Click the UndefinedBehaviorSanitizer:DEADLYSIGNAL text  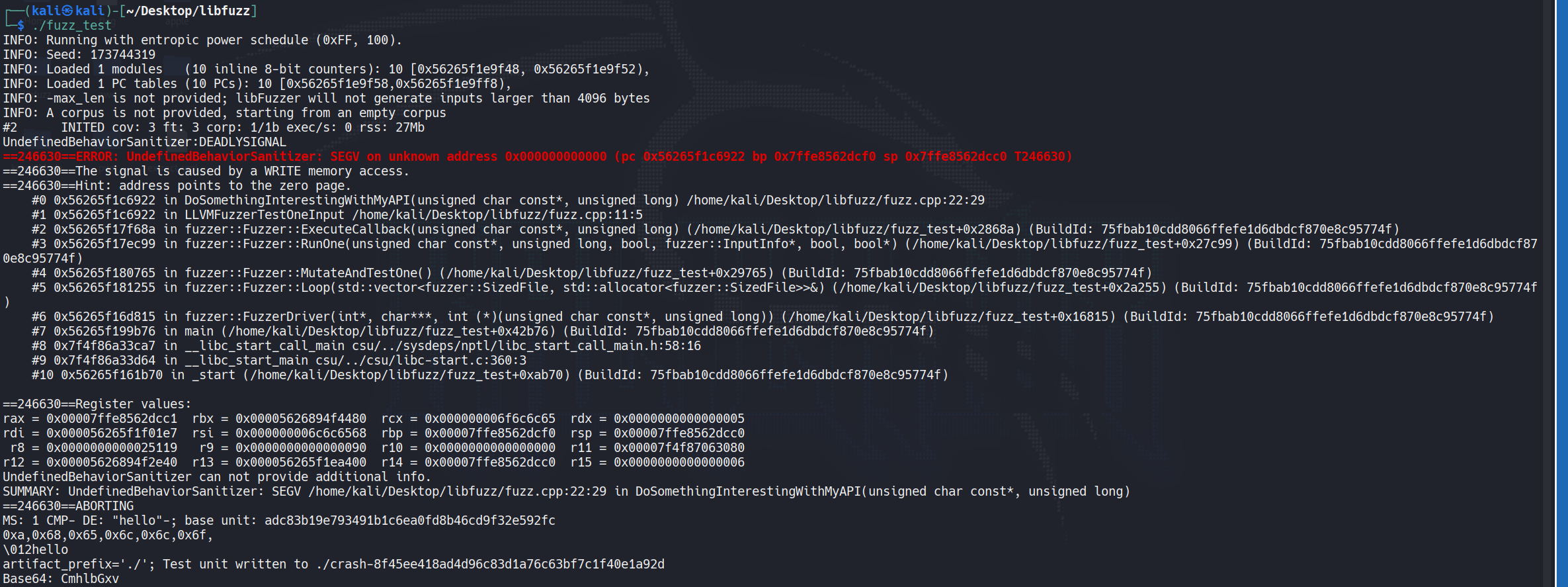(x=144, y=142)
